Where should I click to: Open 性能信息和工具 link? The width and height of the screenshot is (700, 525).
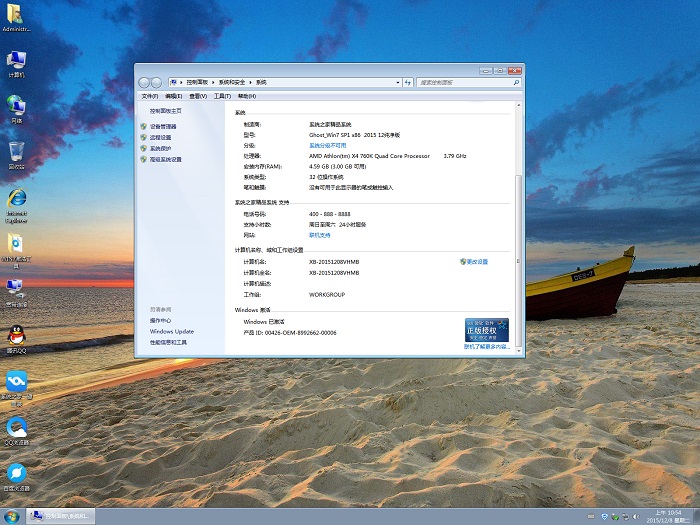tap(168, 342)
